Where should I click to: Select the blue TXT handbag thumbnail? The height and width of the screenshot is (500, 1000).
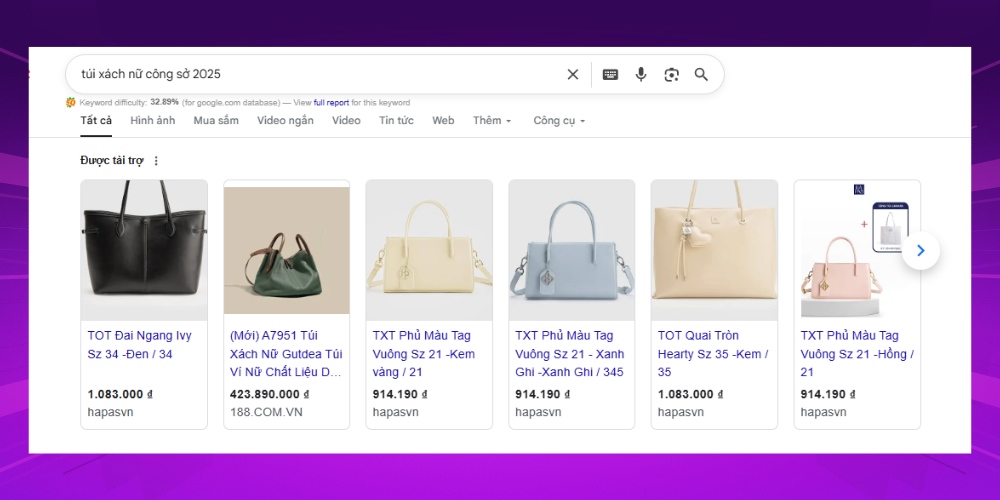(571, 250)
